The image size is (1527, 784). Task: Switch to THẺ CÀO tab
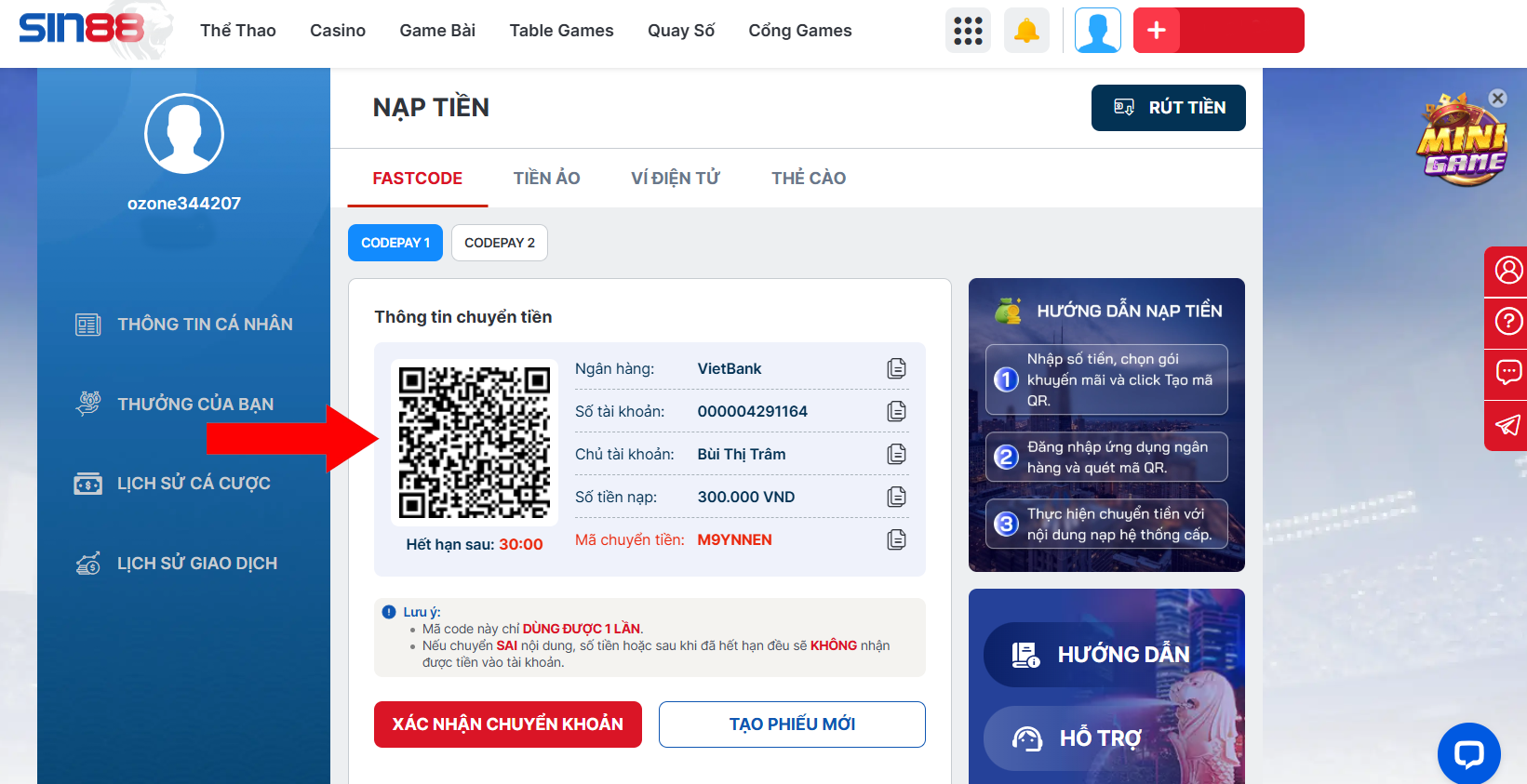(x=809, y=178)
